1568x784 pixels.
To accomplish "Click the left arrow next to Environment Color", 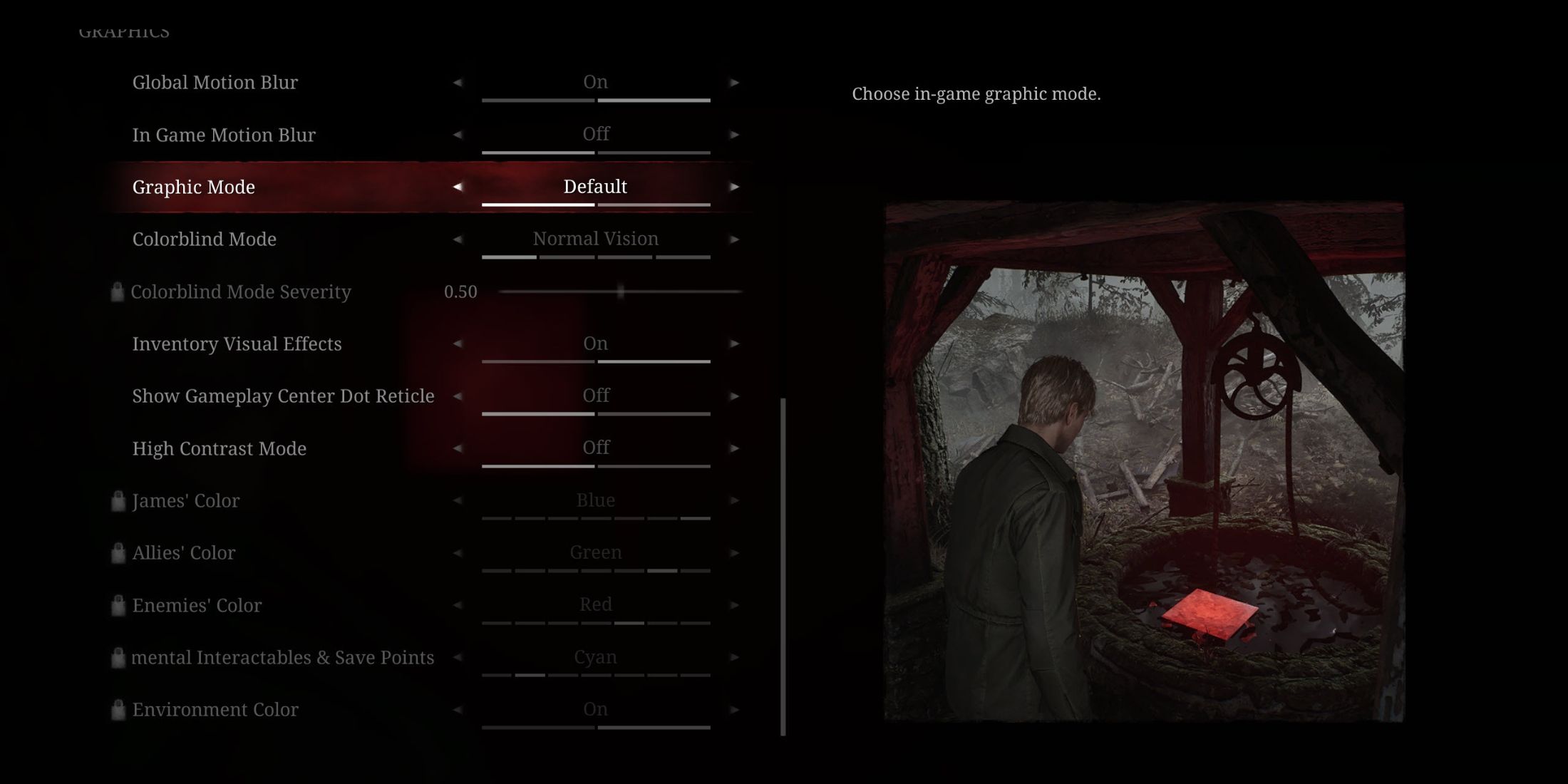I will click(x=458, y=710).
